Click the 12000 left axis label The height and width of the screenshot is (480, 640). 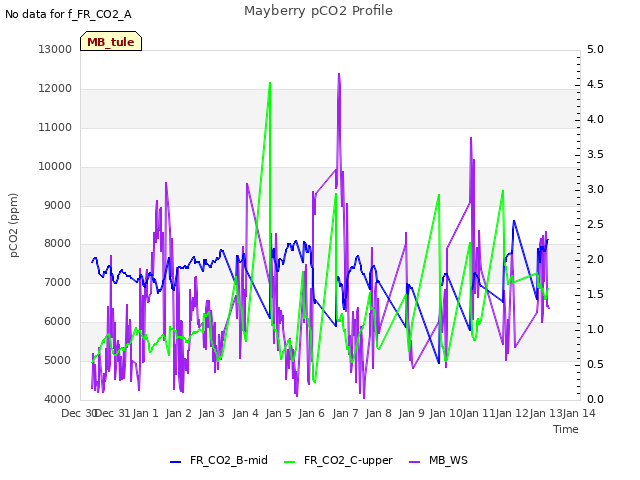[x=55, y=89]
